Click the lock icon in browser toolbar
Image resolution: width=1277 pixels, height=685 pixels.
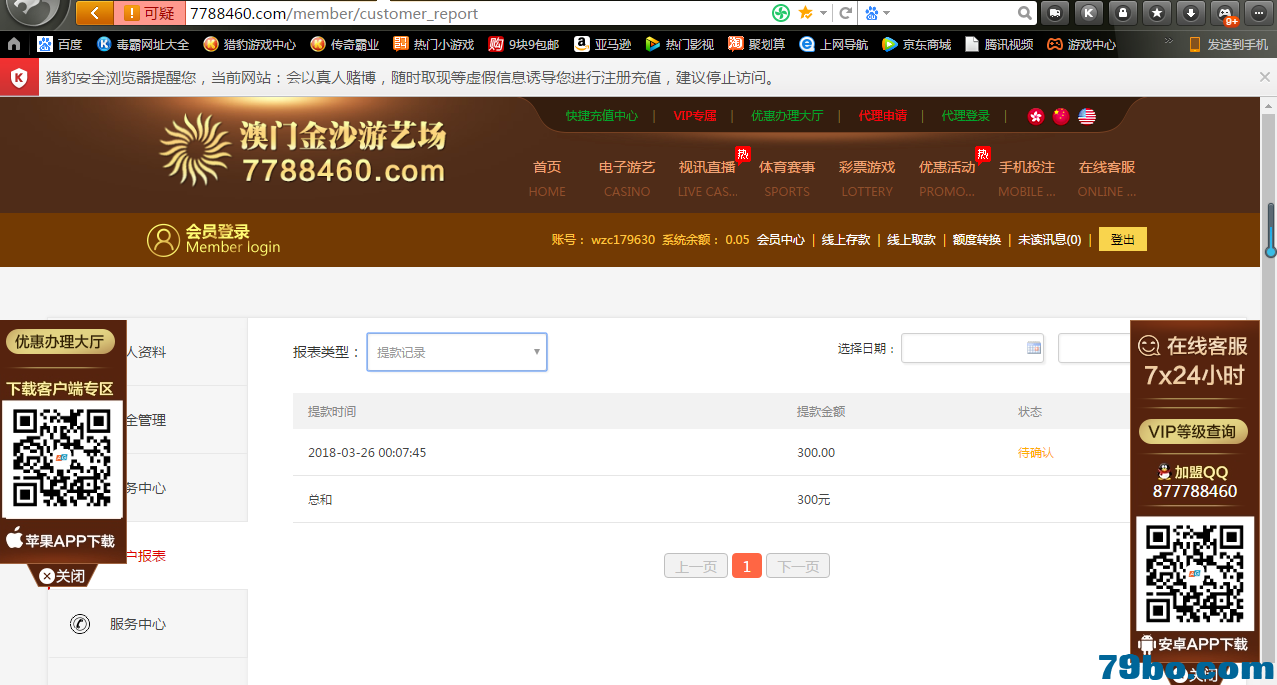click(x=1123, y=13)
